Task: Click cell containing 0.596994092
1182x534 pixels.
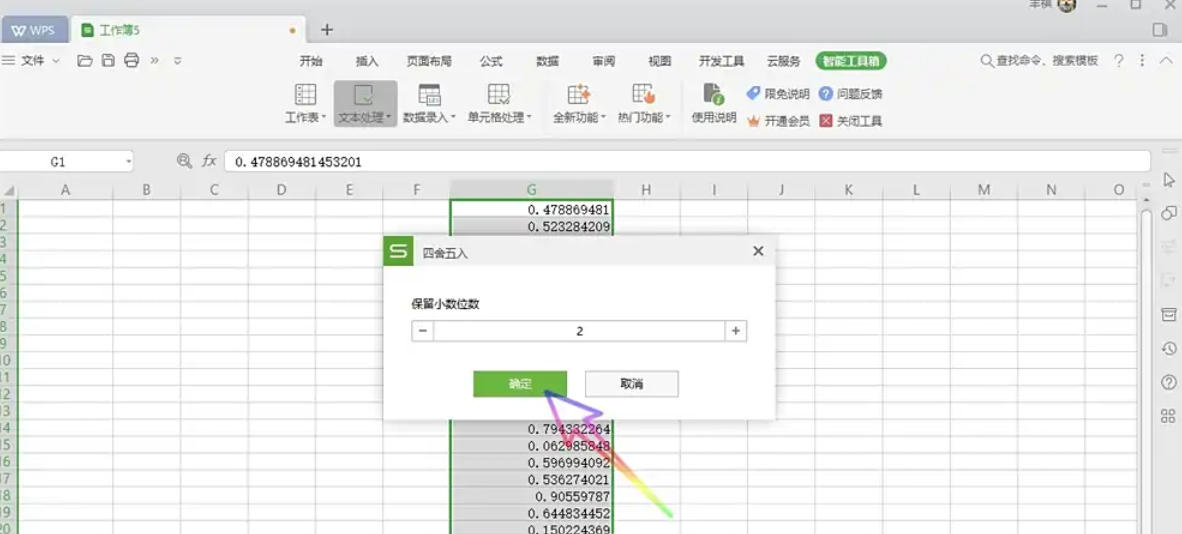Action: pyautogui.click(x=532, y=462)
